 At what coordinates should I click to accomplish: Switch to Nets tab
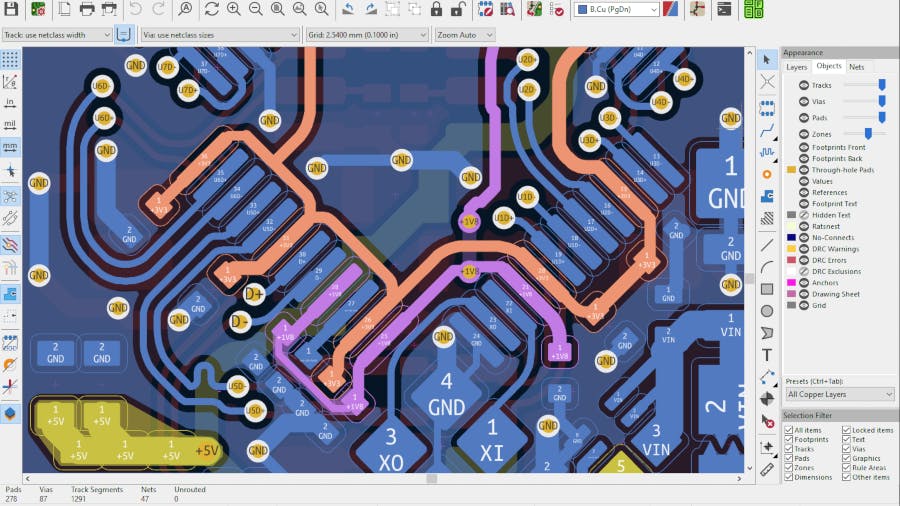tap(857, 67)
